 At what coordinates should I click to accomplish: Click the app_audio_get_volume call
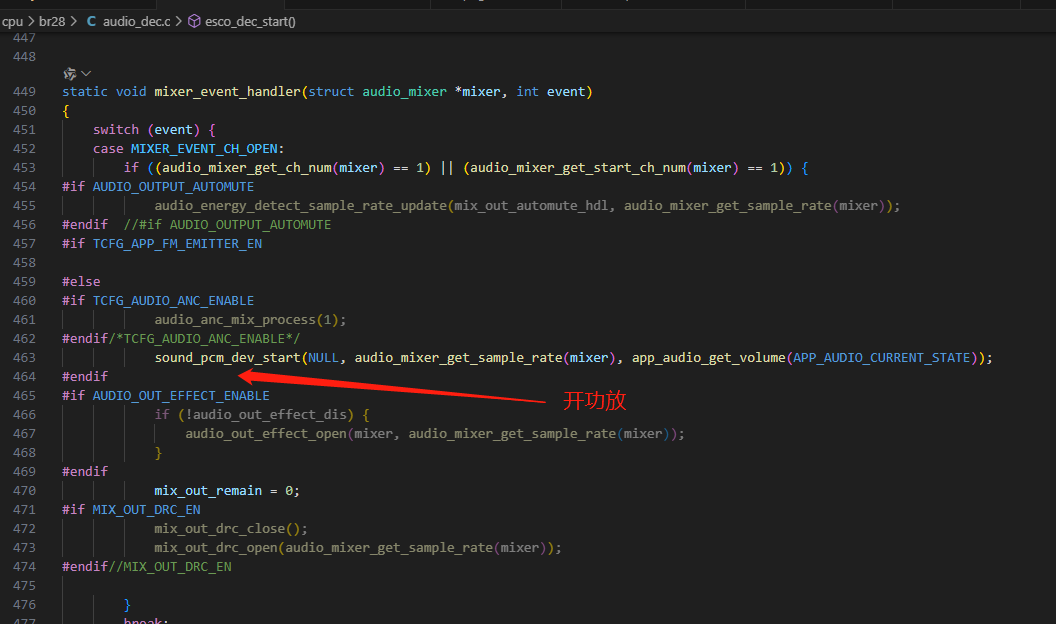[708, 357]
